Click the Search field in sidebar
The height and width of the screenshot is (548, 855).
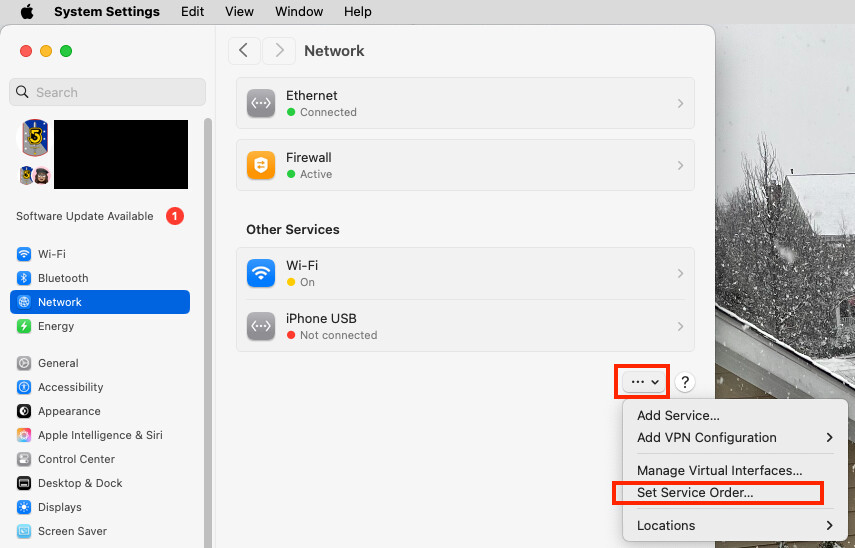pyautogui.click(x=107, y=92)
